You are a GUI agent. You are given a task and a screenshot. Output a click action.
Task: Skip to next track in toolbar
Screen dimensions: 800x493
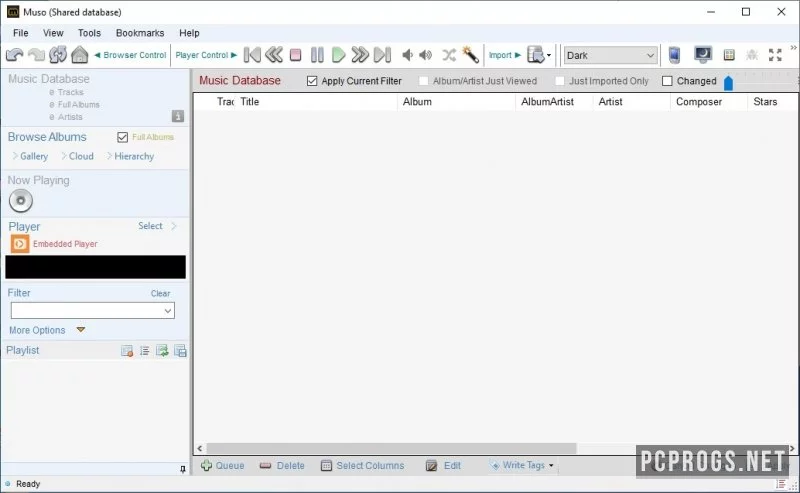click(x=382, y=55)
